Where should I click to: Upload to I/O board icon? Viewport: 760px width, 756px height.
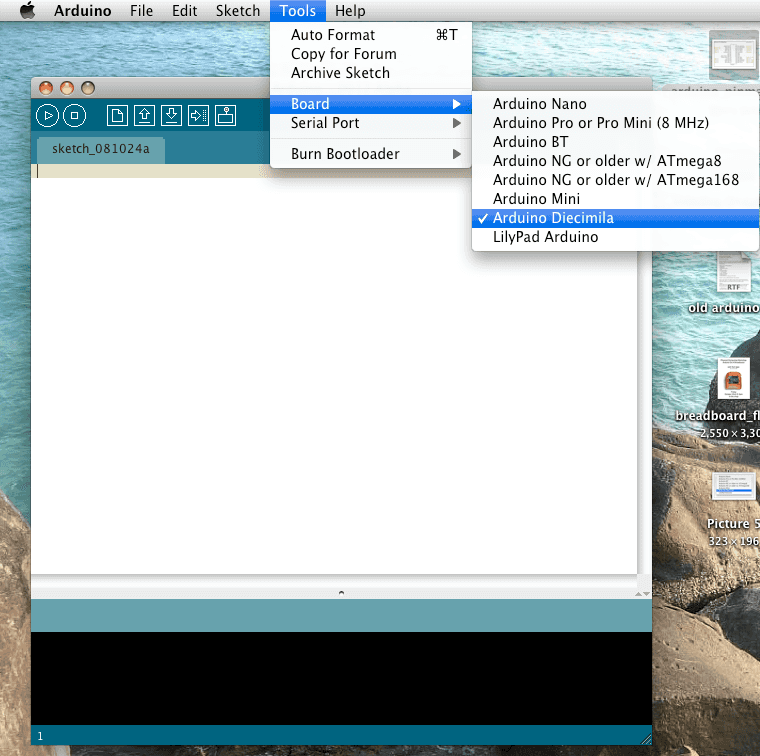tap(198, 116)
